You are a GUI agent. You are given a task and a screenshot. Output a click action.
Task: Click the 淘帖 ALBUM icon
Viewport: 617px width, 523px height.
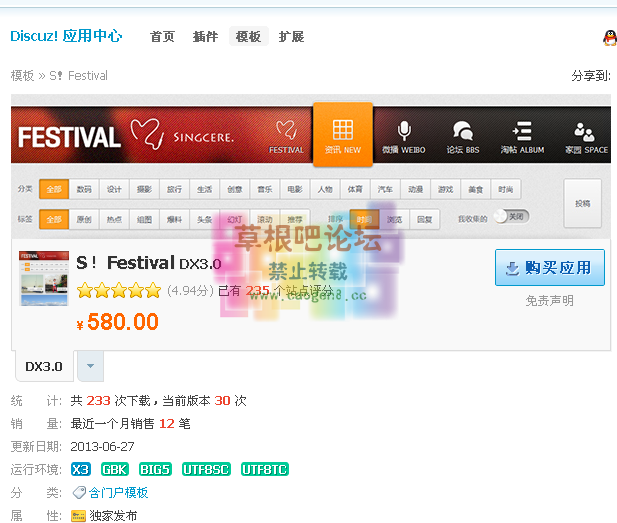pyautogui.click(x=522, y=131)
